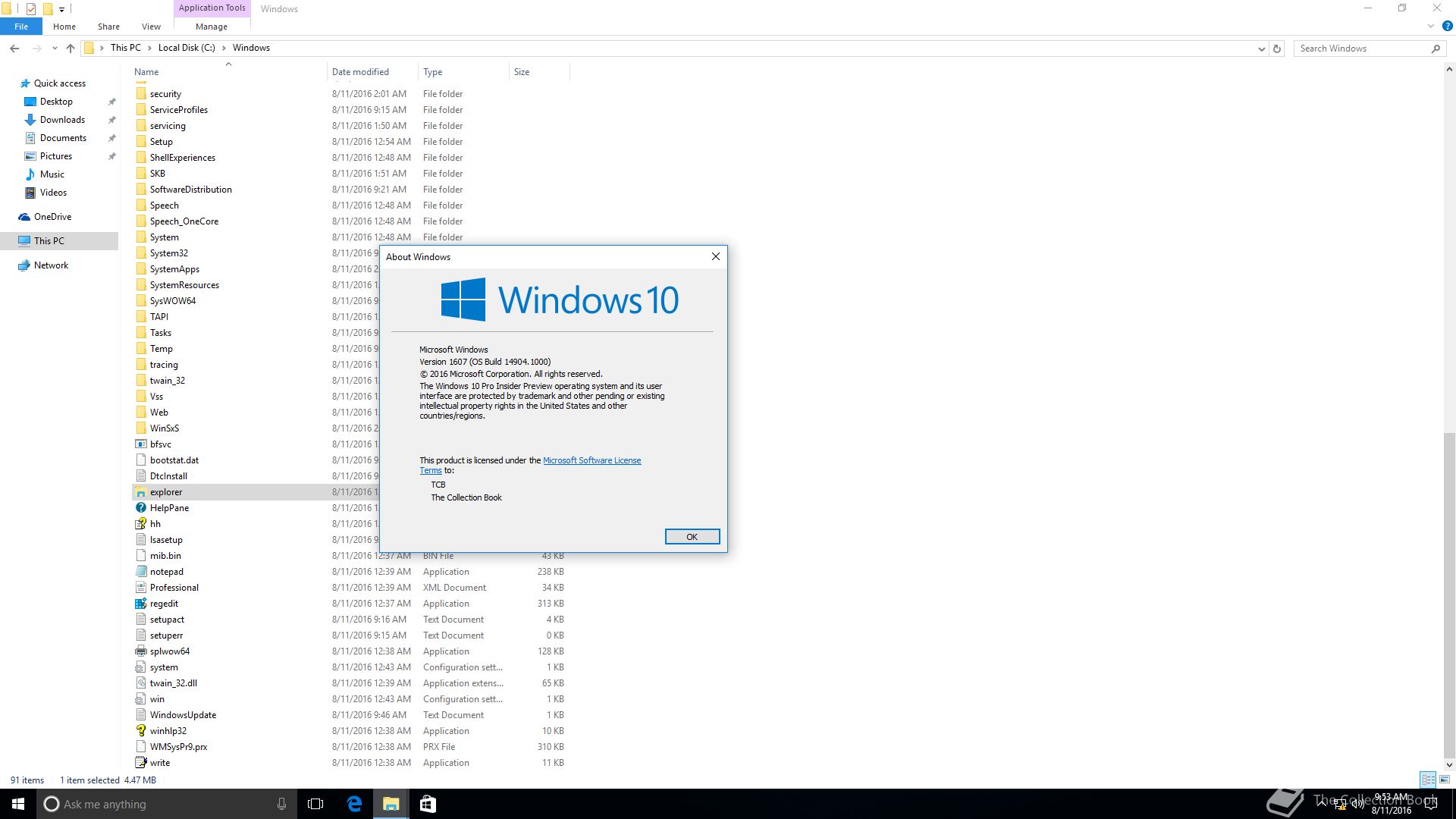Open address bar history dropdown
Viewport: 1456px width, 819px height.
click(x=1262, y=49)
